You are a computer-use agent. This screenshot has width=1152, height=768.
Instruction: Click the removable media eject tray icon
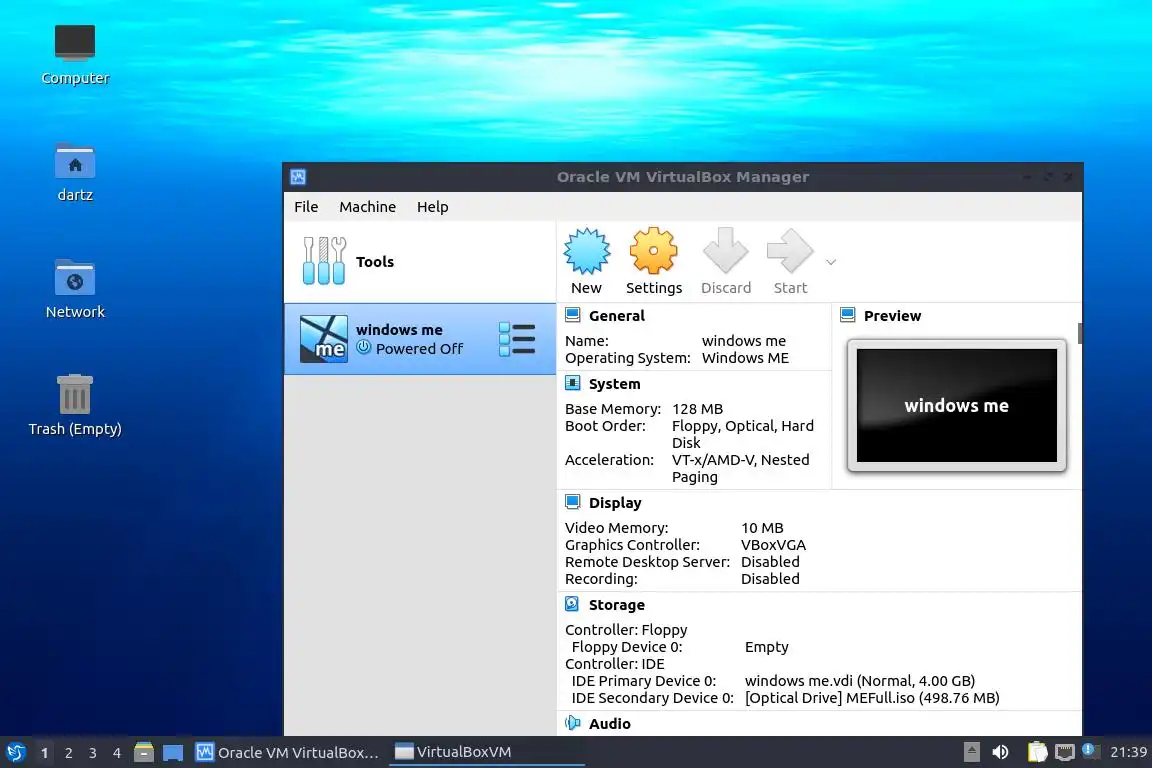tap(971, 752)
